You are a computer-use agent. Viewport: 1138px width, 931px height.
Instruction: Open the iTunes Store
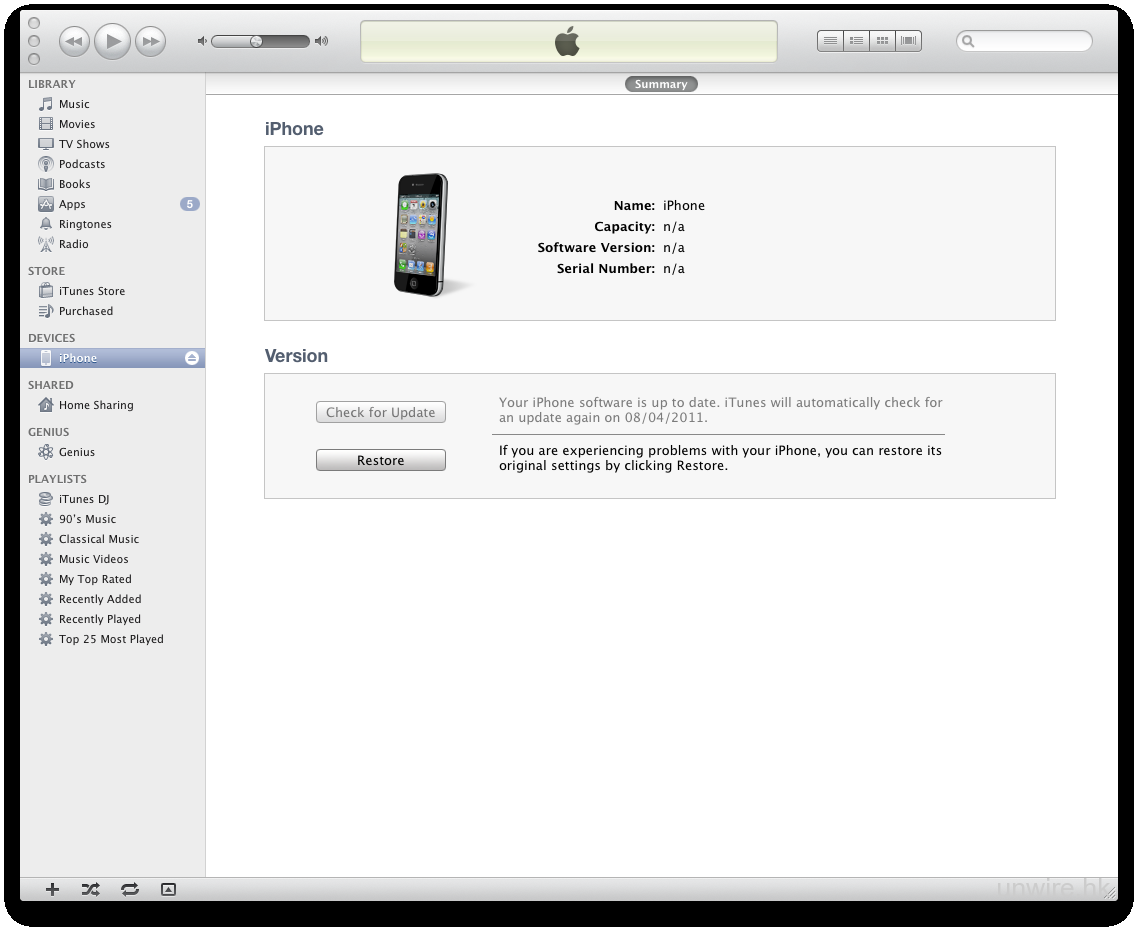click(x=91, y=291)
